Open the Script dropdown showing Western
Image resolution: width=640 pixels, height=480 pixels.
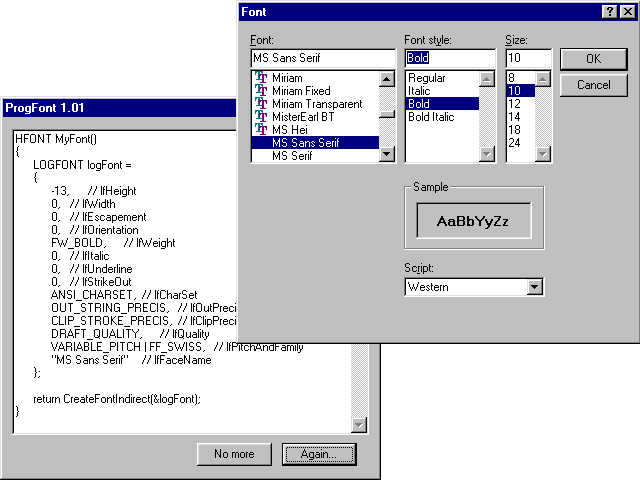534,287
